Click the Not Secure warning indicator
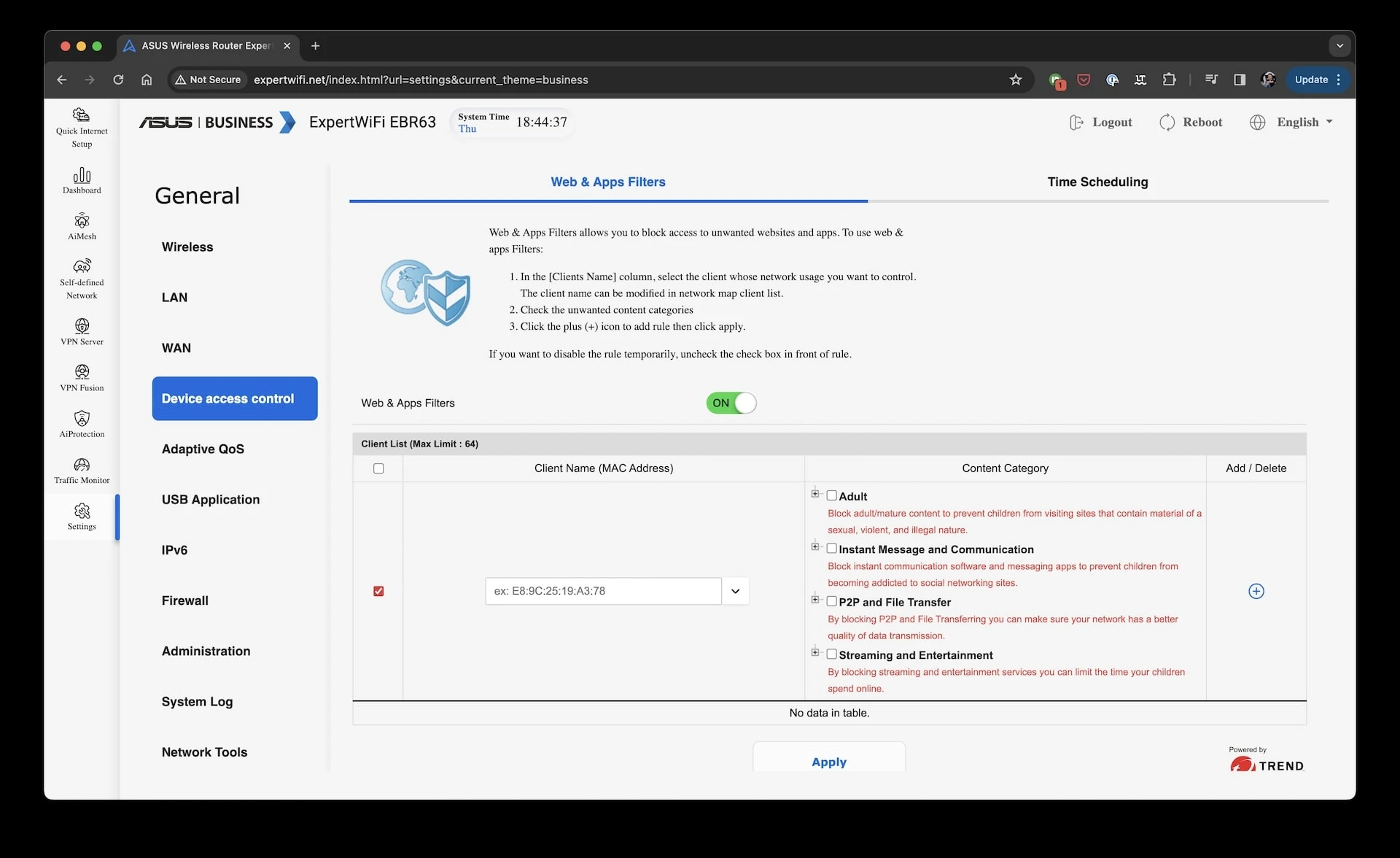The height and width of the screenshot is (858, 1400). coord(209,80)
